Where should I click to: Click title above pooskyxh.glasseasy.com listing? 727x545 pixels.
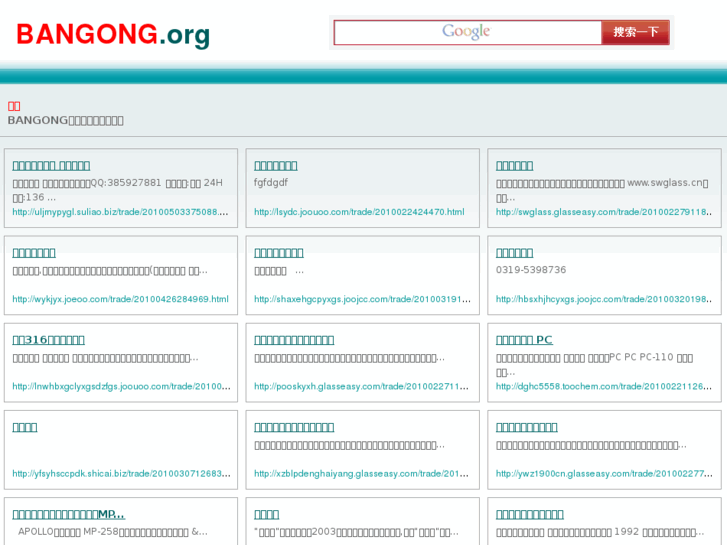[294, 340]
